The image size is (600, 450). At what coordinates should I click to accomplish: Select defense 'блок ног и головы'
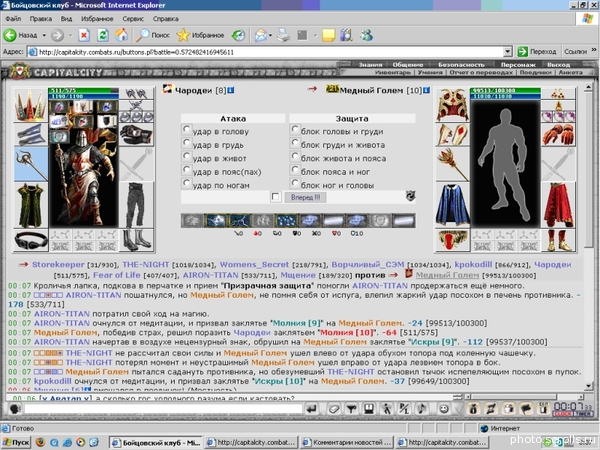(x=294, y=183)
